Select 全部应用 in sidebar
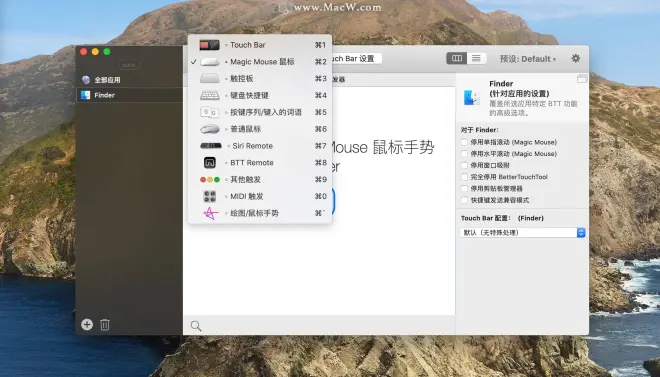 point(129,80)
